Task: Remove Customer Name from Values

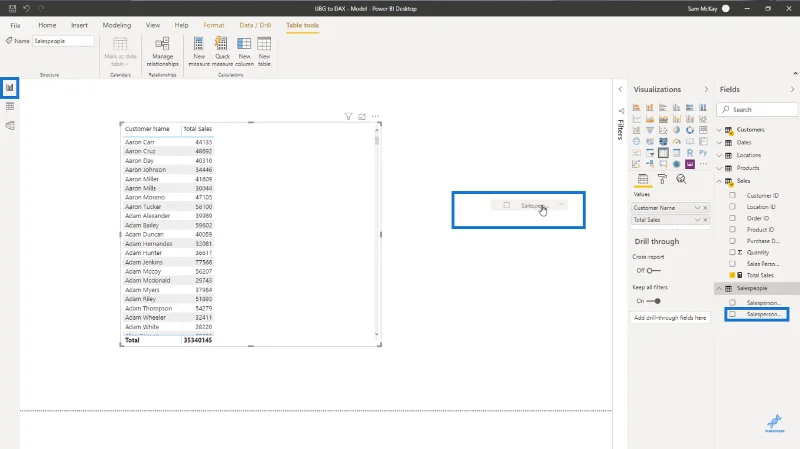Action: [x=705, y=208]
